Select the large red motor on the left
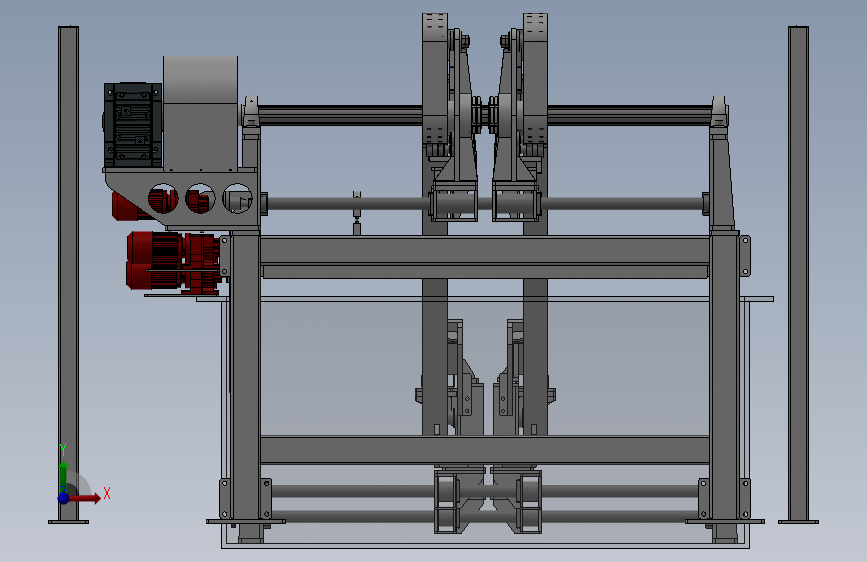 (x=173, y=261)
